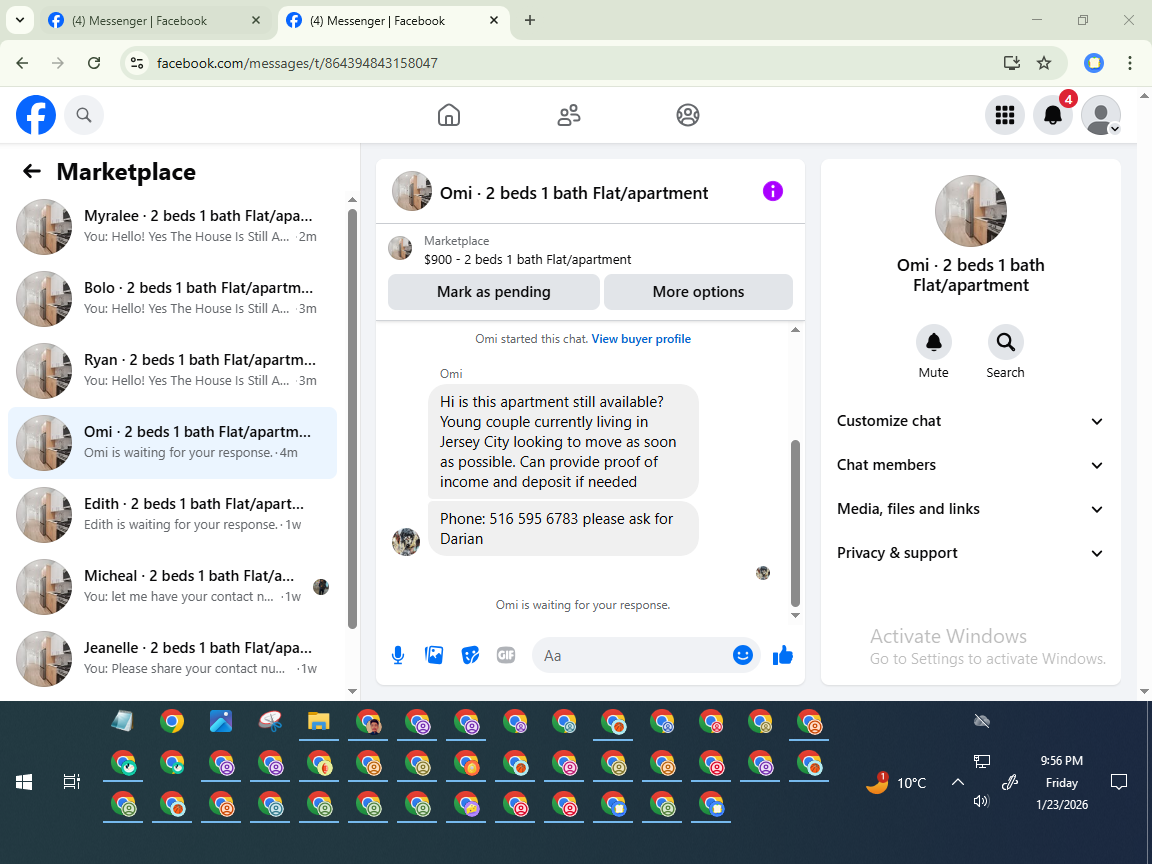Open the GIF picker

[x=506, y=655]
